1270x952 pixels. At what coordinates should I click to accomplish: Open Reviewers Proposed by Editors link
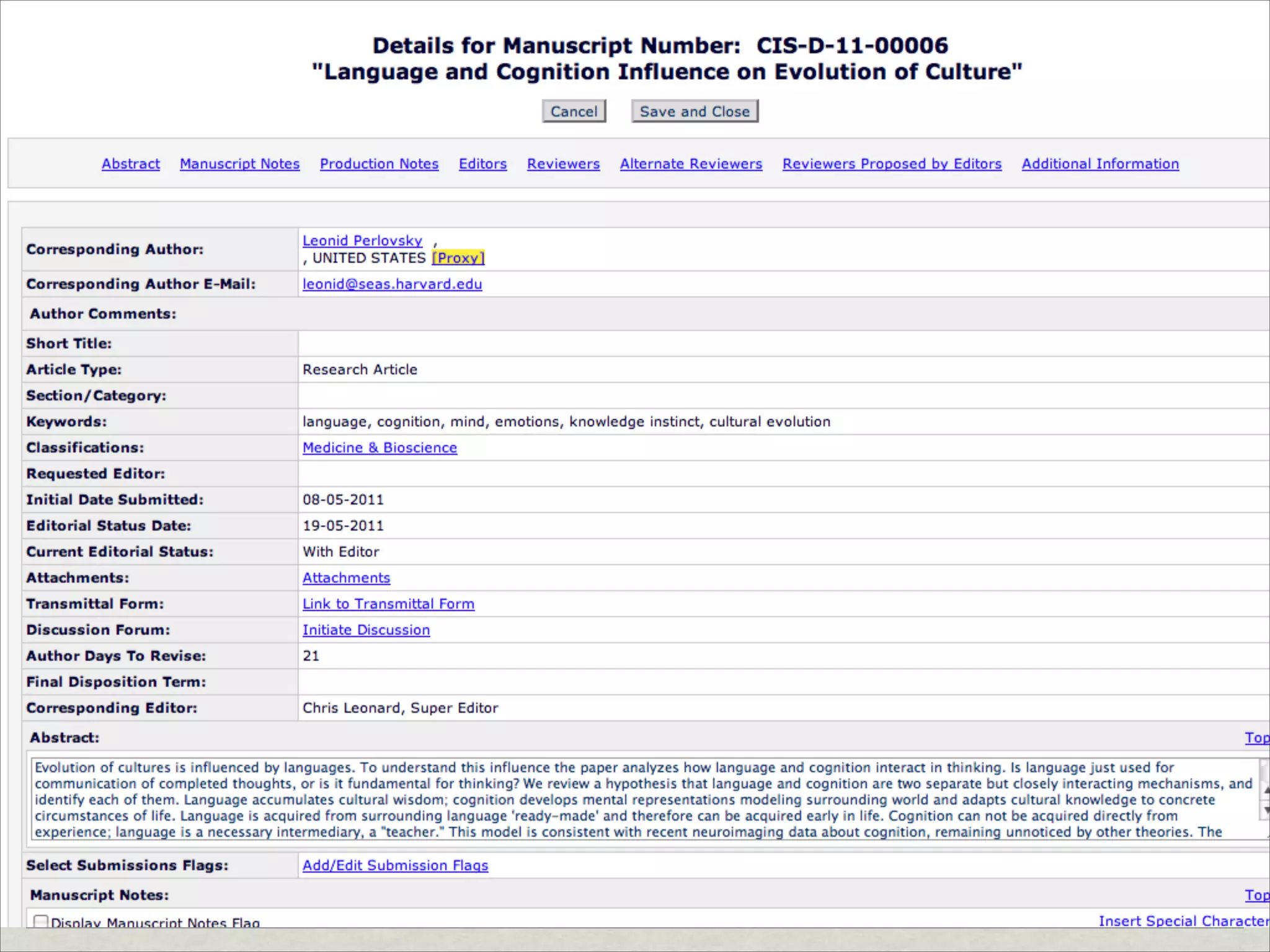pyautogui.click(x=892, y=164)
